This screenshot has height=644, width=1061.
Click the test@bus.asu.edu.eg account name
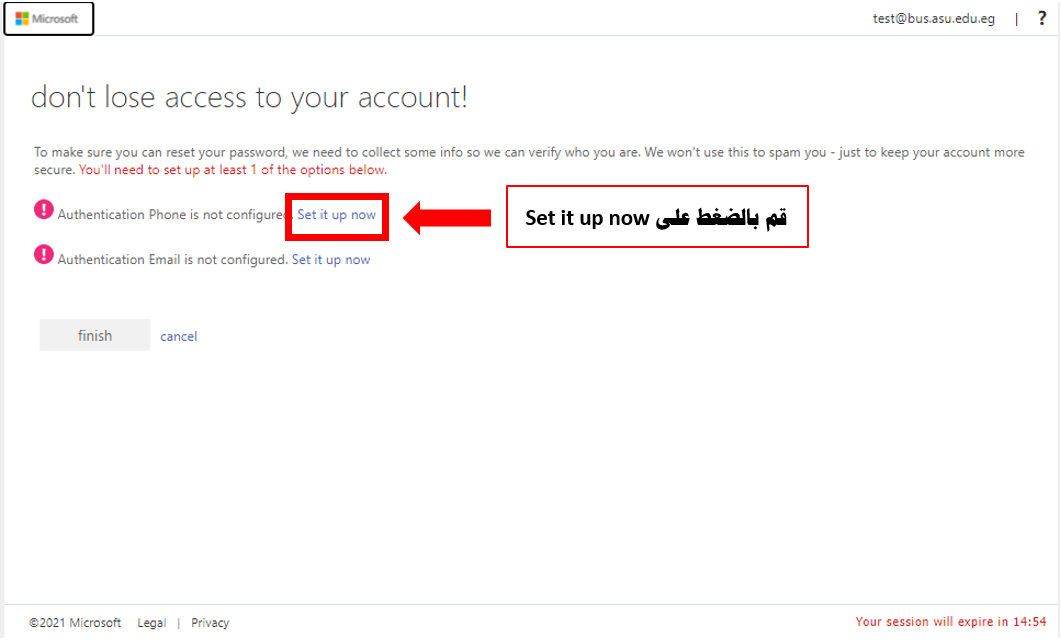pos(934,18)
